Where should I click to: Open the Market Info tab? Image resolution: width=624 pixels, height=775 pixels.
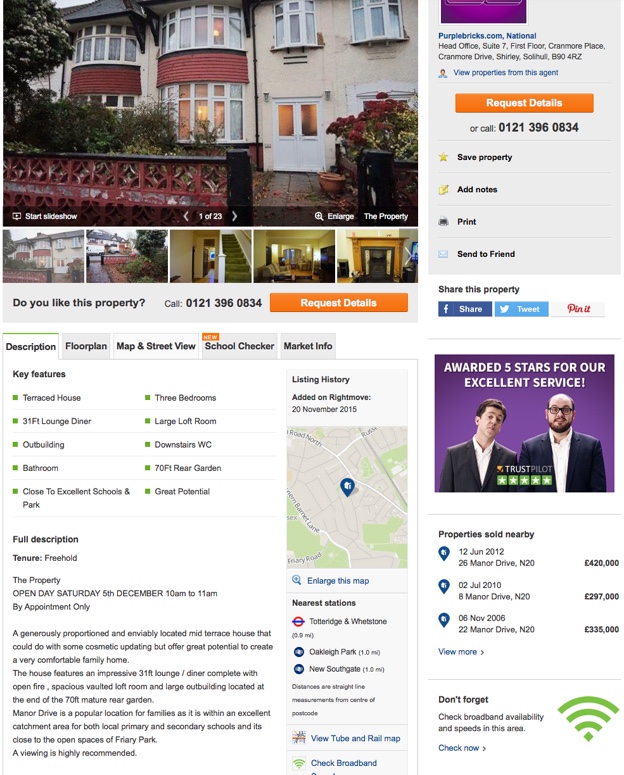tap(308, 346)
